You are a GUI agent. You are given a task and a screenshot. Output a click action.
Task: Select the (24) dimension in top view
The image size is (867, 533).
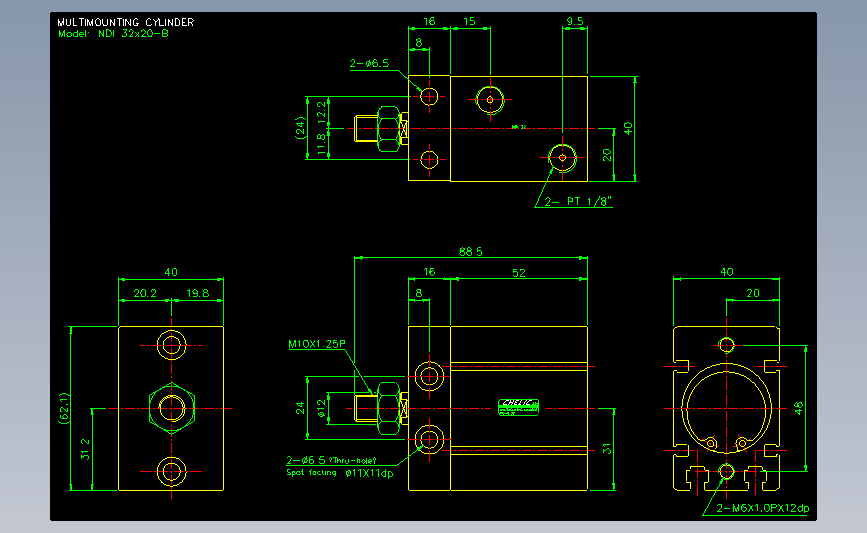click(300, 128)
